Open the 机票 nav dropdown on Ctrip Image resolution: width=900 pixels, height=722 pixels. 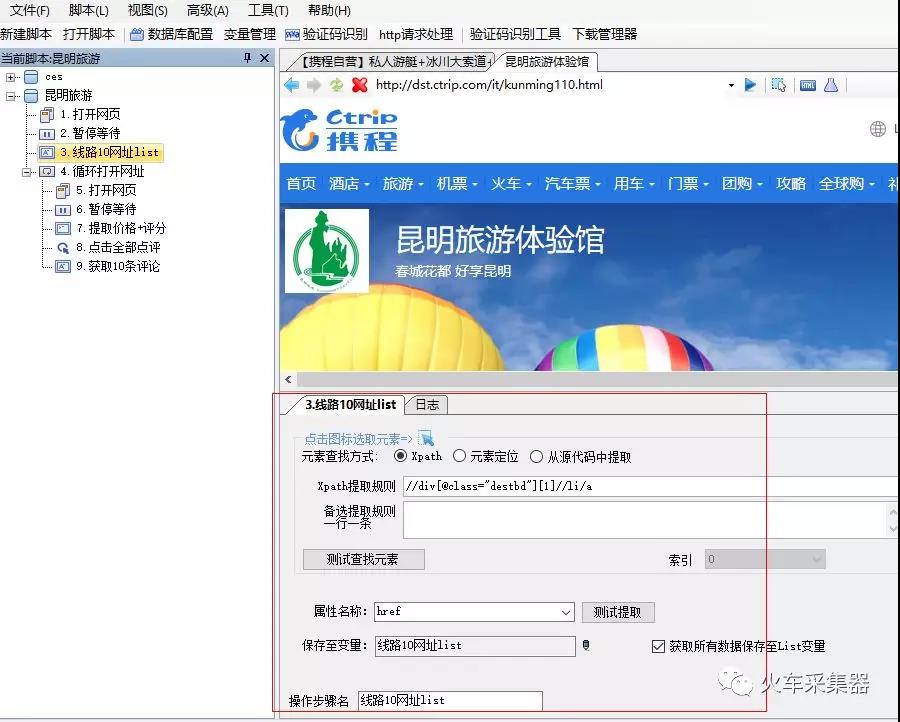point(457,184)
